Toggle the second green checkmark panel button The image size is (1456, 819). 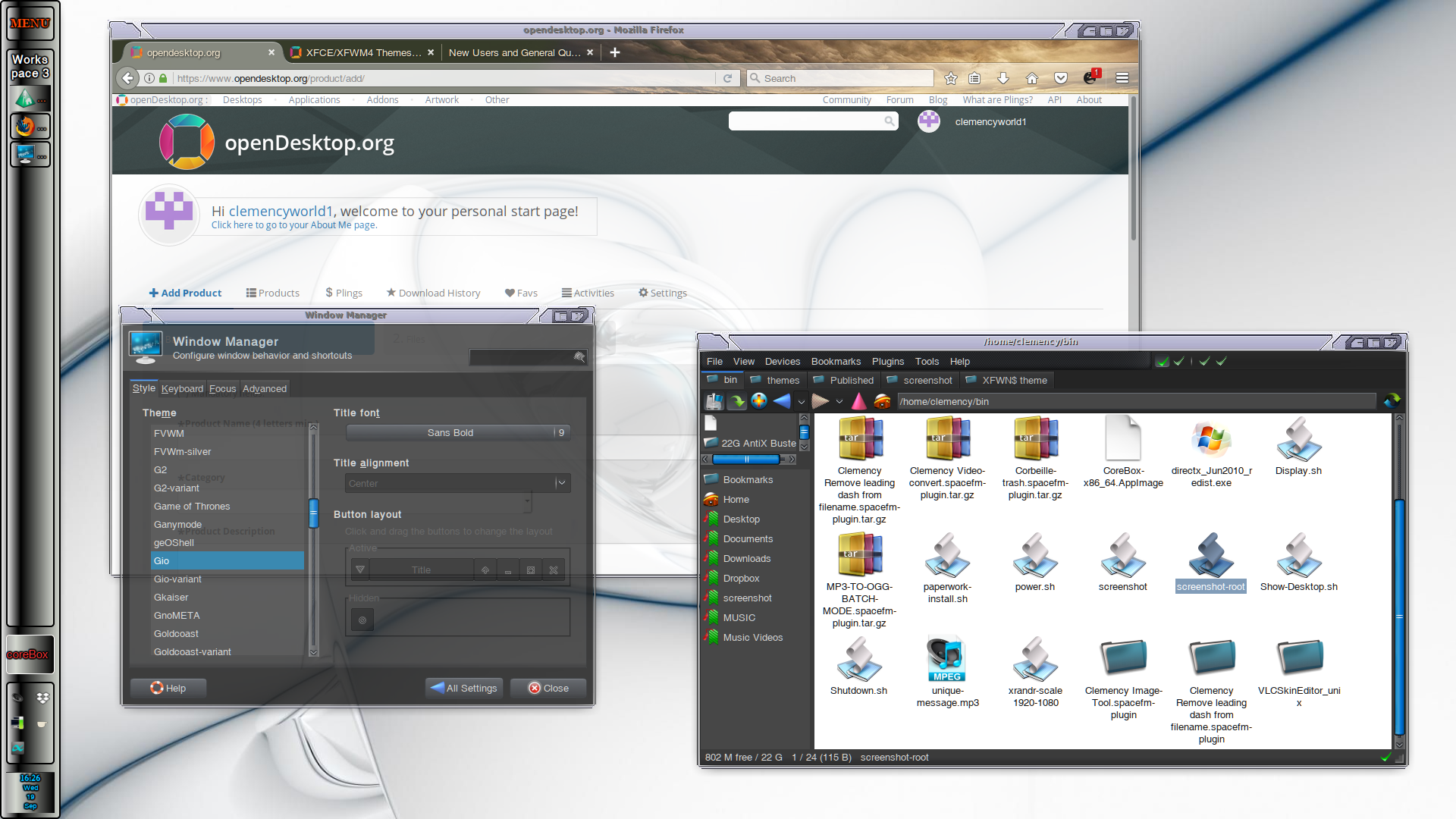point(1179,362)
